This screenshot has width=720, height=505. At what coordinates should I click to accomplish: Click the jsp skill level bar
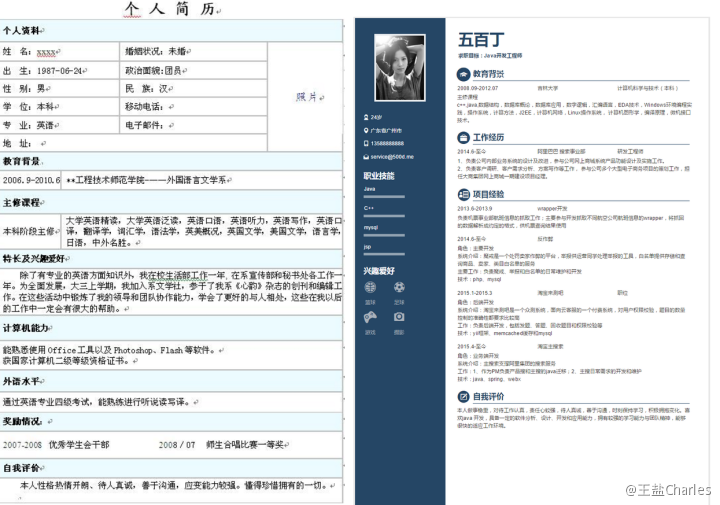[384, 254]
